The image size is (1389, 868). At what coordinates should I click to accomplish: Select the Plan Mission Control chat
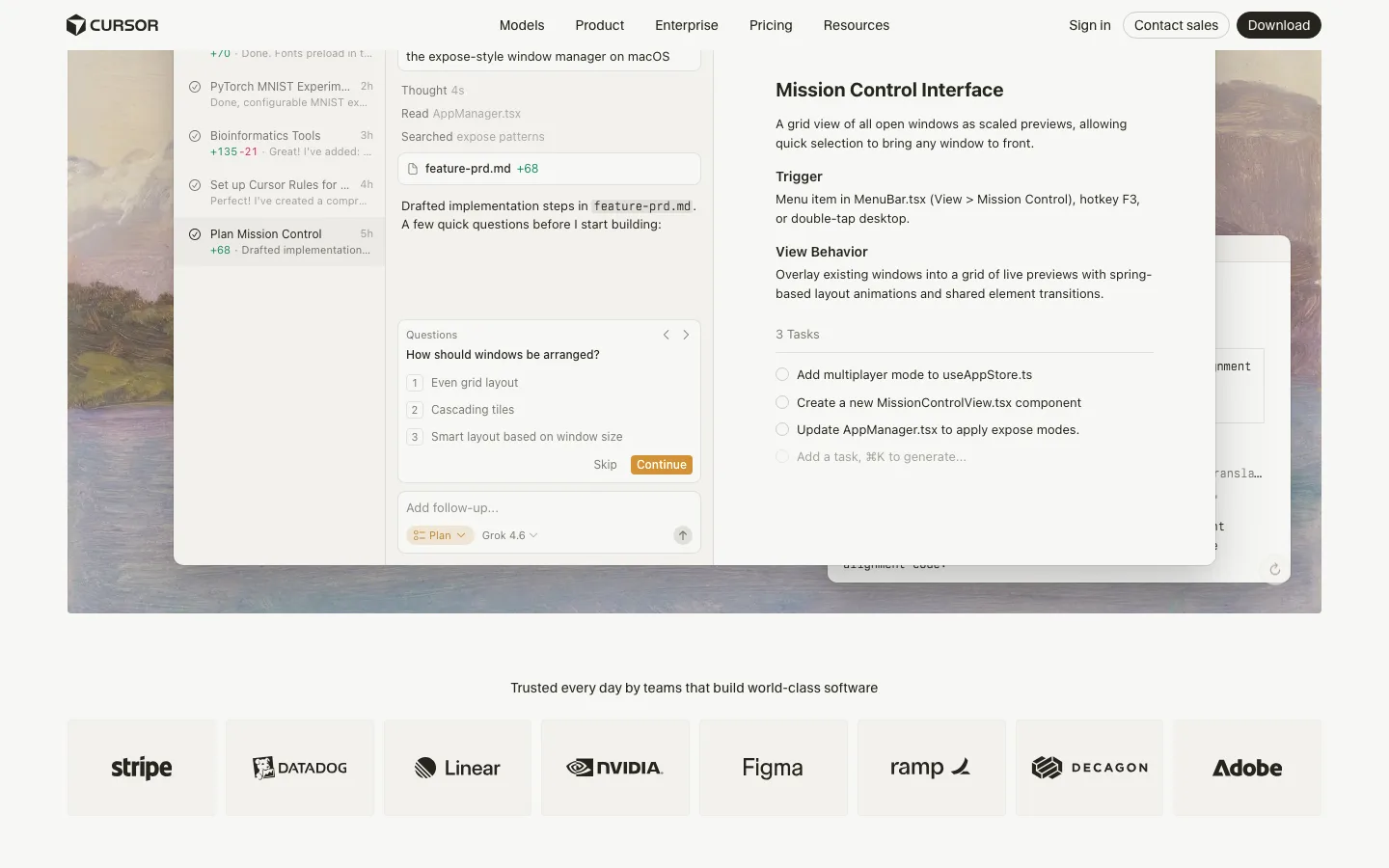(x=280, y=241)
